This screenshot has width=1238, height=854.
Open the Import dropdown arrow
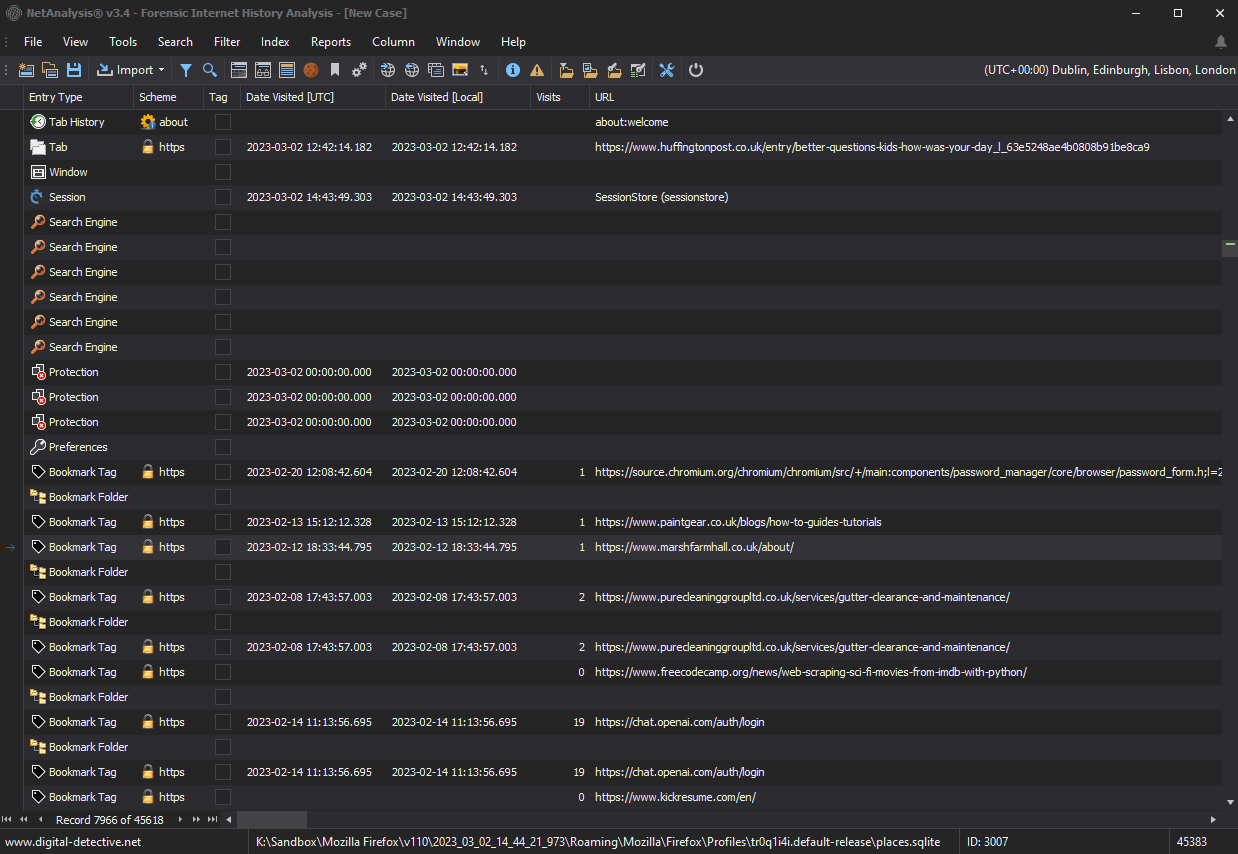(x=161, y=70)
